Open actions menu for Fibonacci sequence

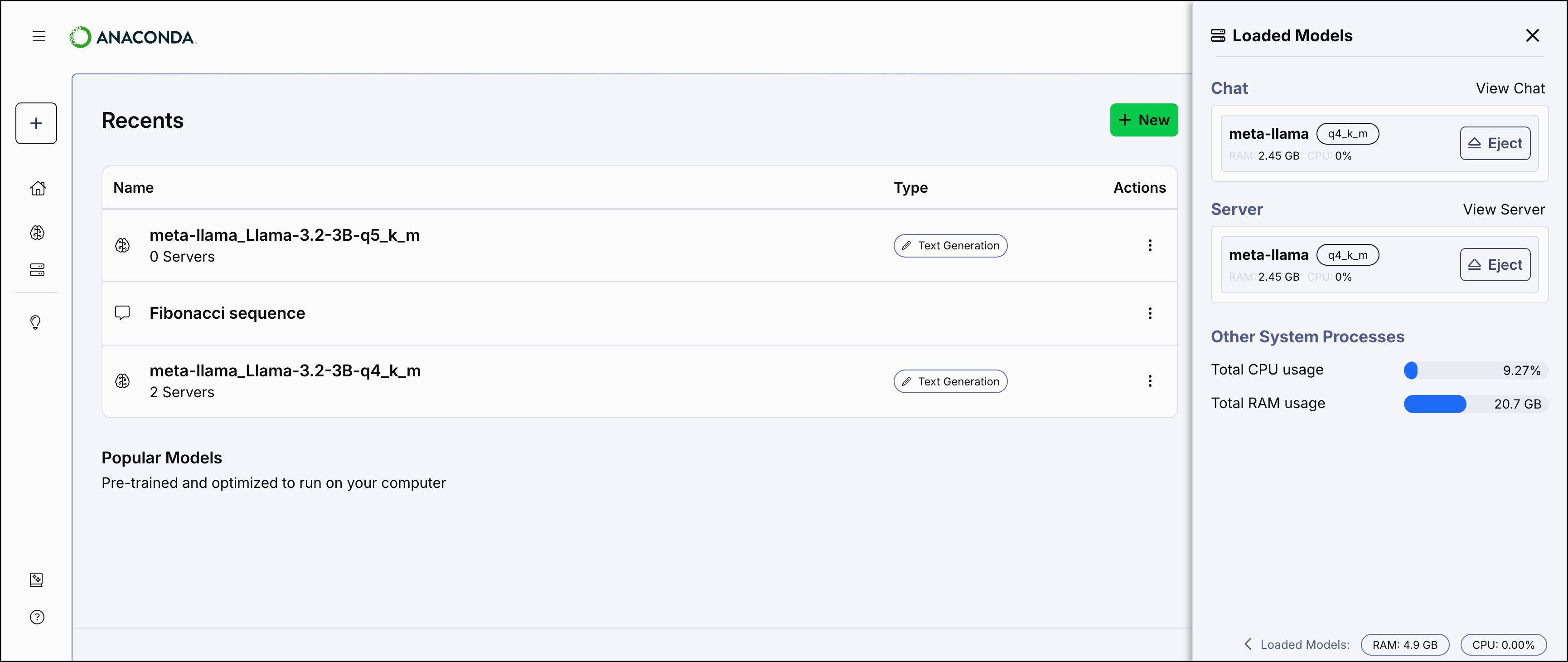pyautogui.click(x=1151, y=313)
